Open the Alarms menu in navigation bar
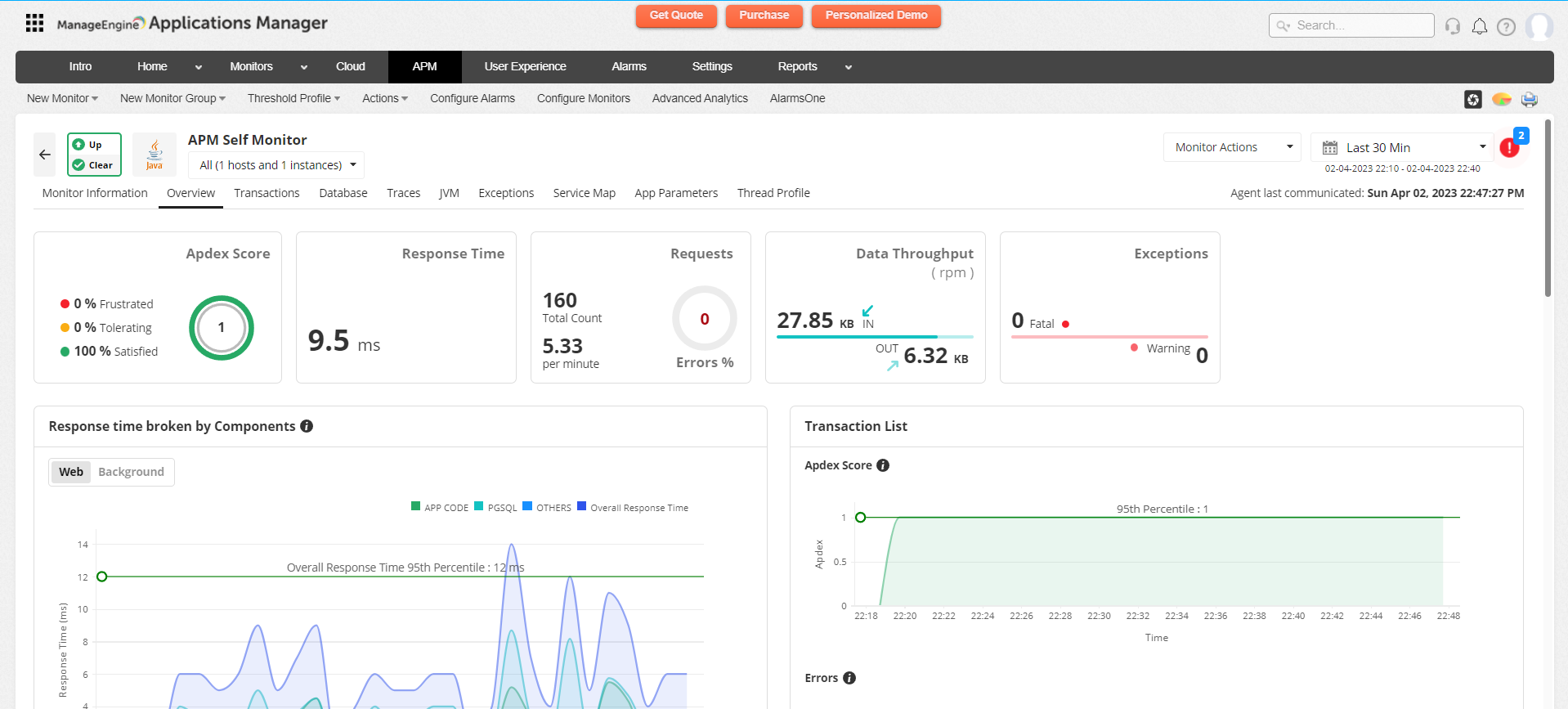The width and height of the screenshot is (1568, 709). coord(629,67)
